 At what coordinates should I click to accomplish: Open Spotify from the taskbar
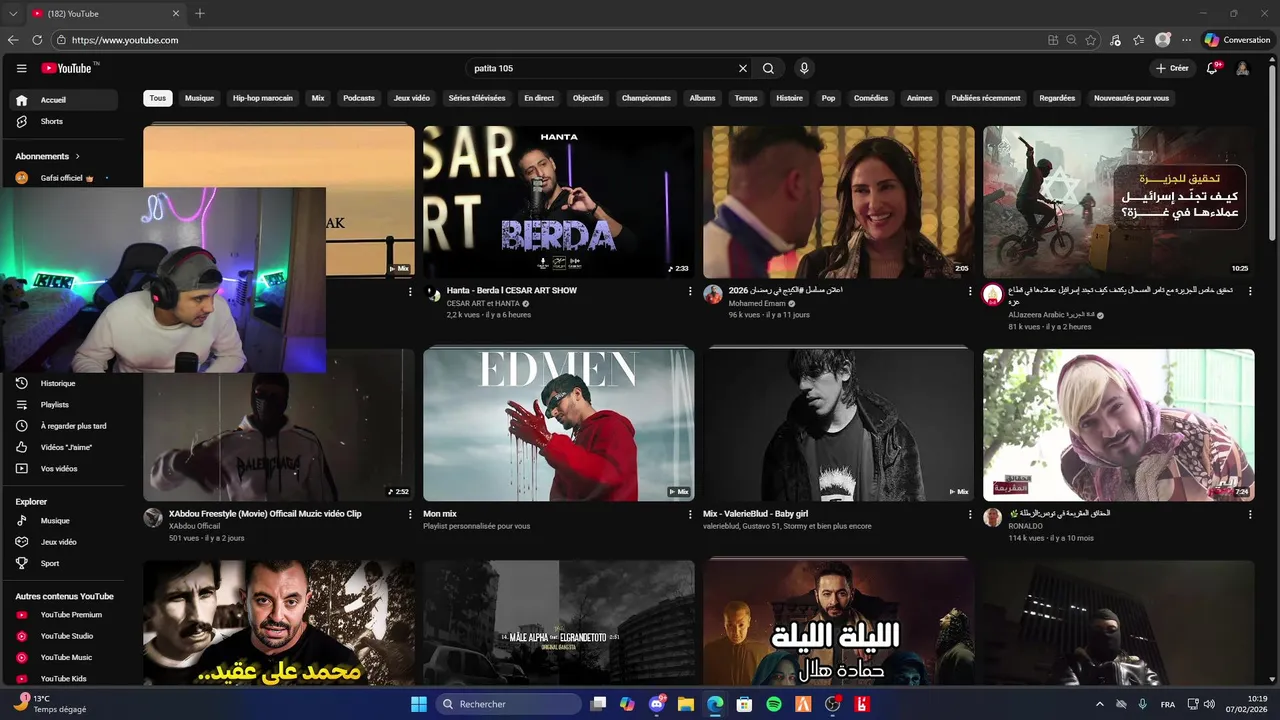pos(774,704)
